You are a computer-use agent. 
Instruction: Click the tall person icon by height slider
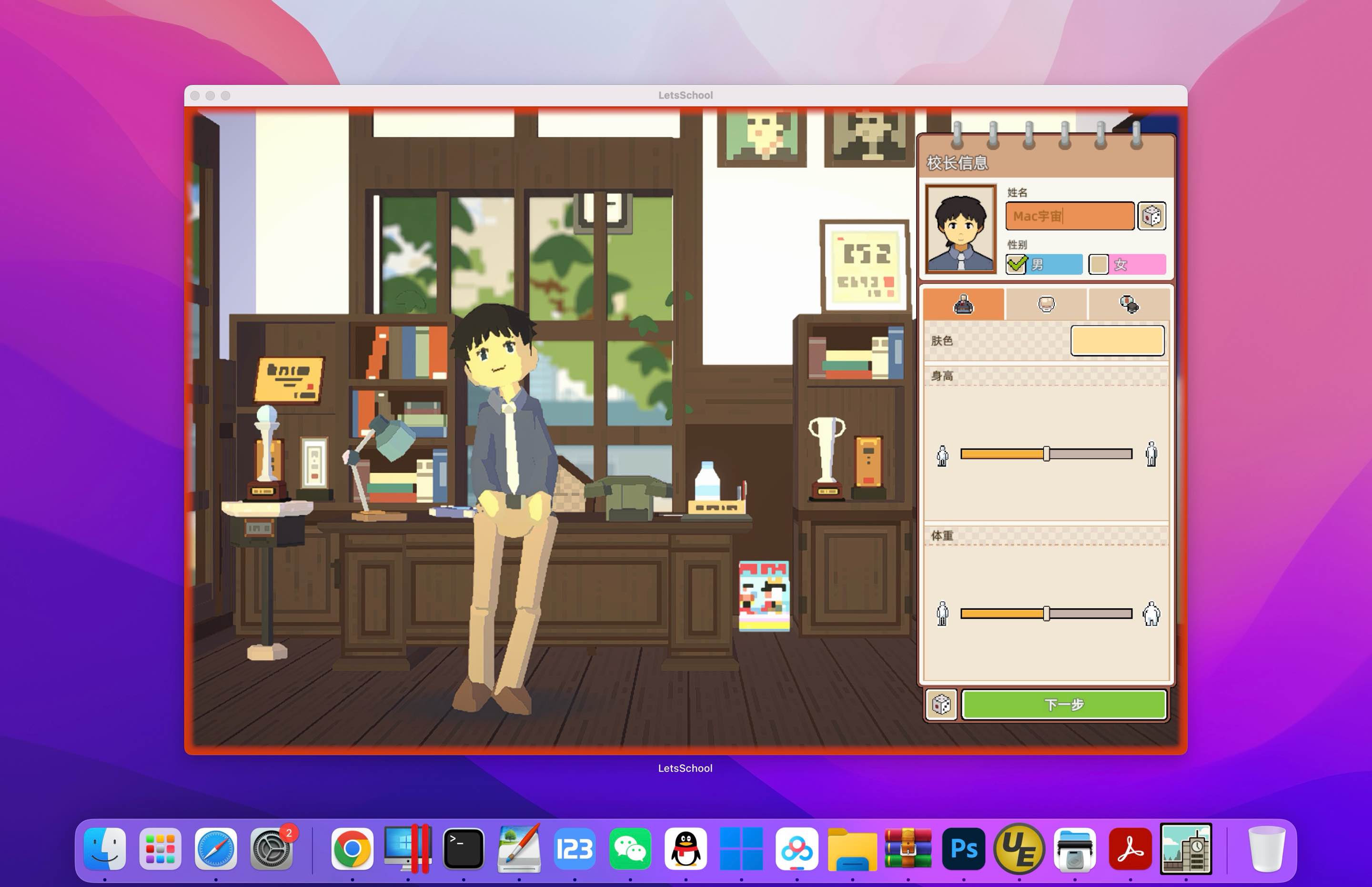pos(1151,454)
